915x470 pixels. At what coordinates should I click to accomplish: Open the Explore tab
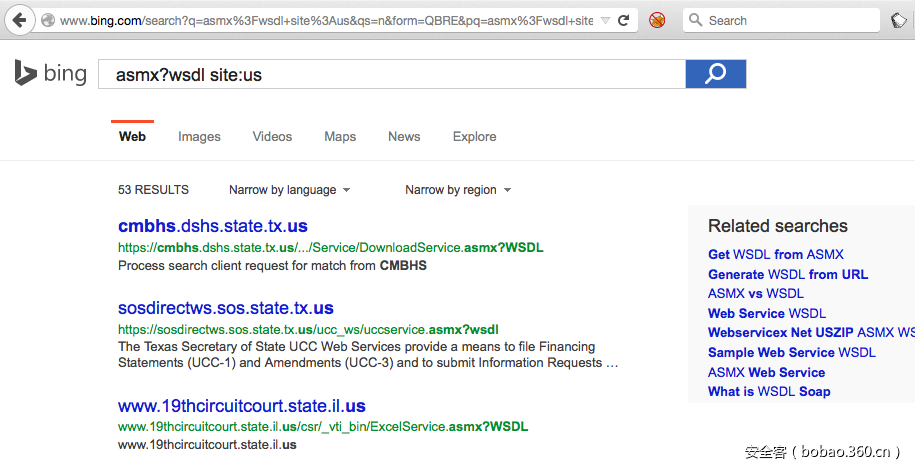tap(474, 137)
